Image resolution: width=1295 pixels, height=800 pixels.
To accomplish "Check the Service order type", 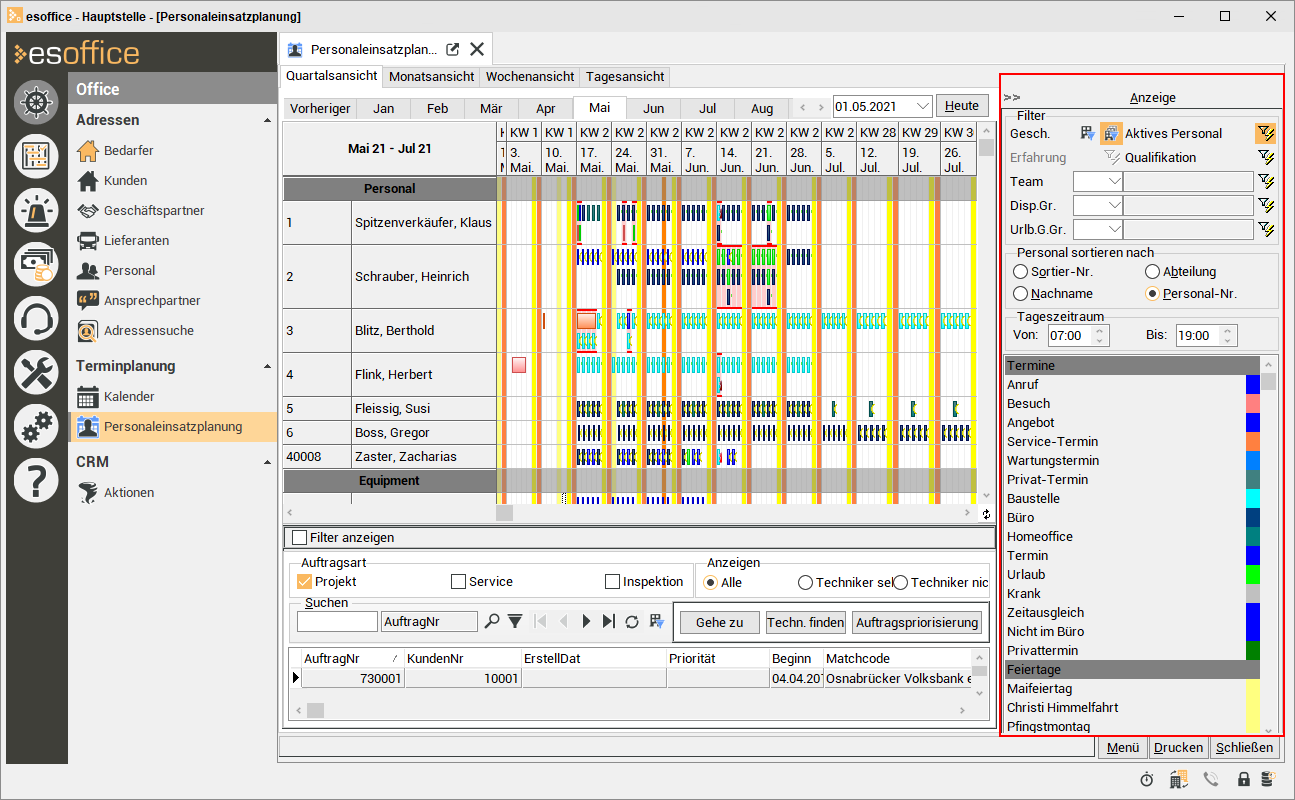I will click(x=459, y=581).
